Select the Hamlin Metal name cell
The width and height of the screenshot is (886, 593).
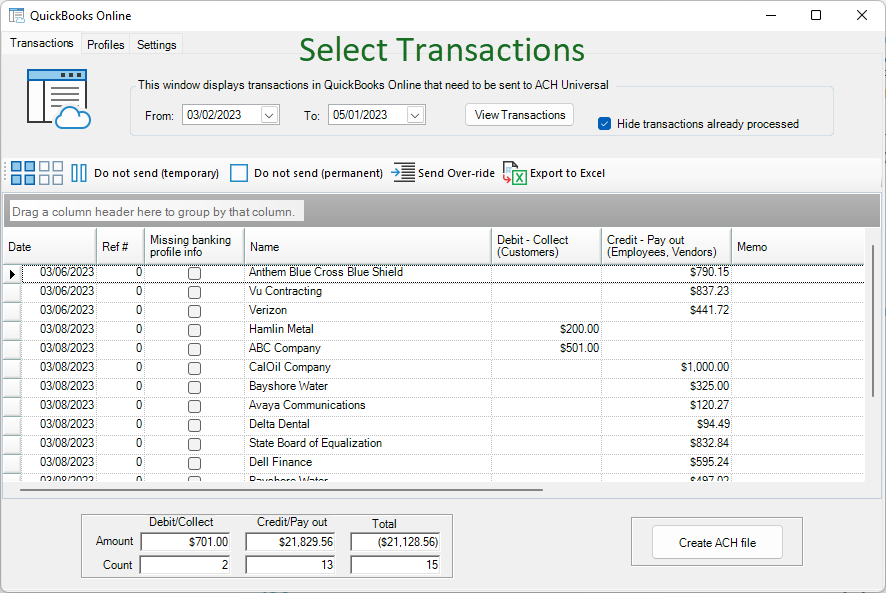tap(368, 329)
